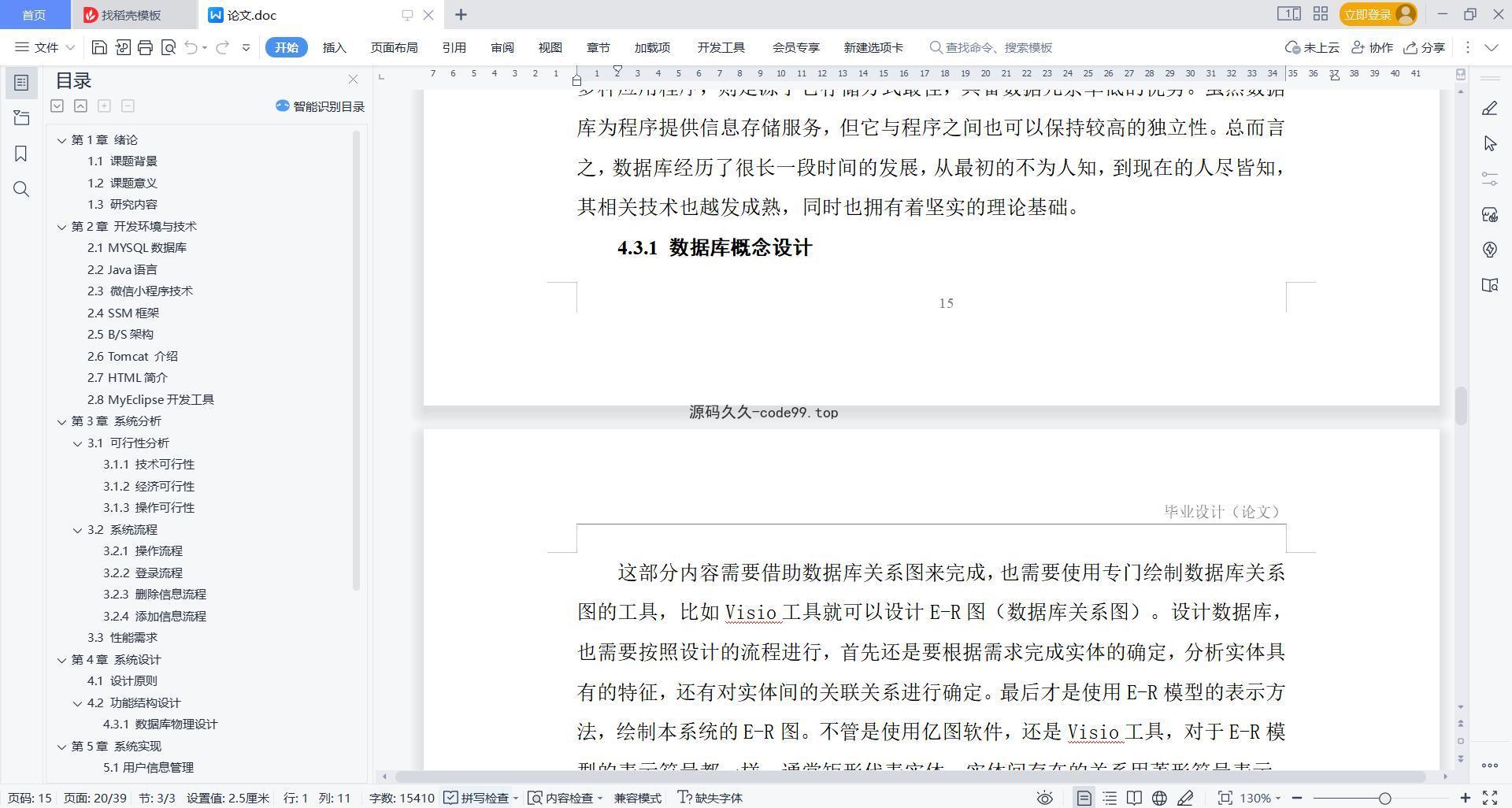Click 缺失字体 in status bar

click(x=710, y=798)
